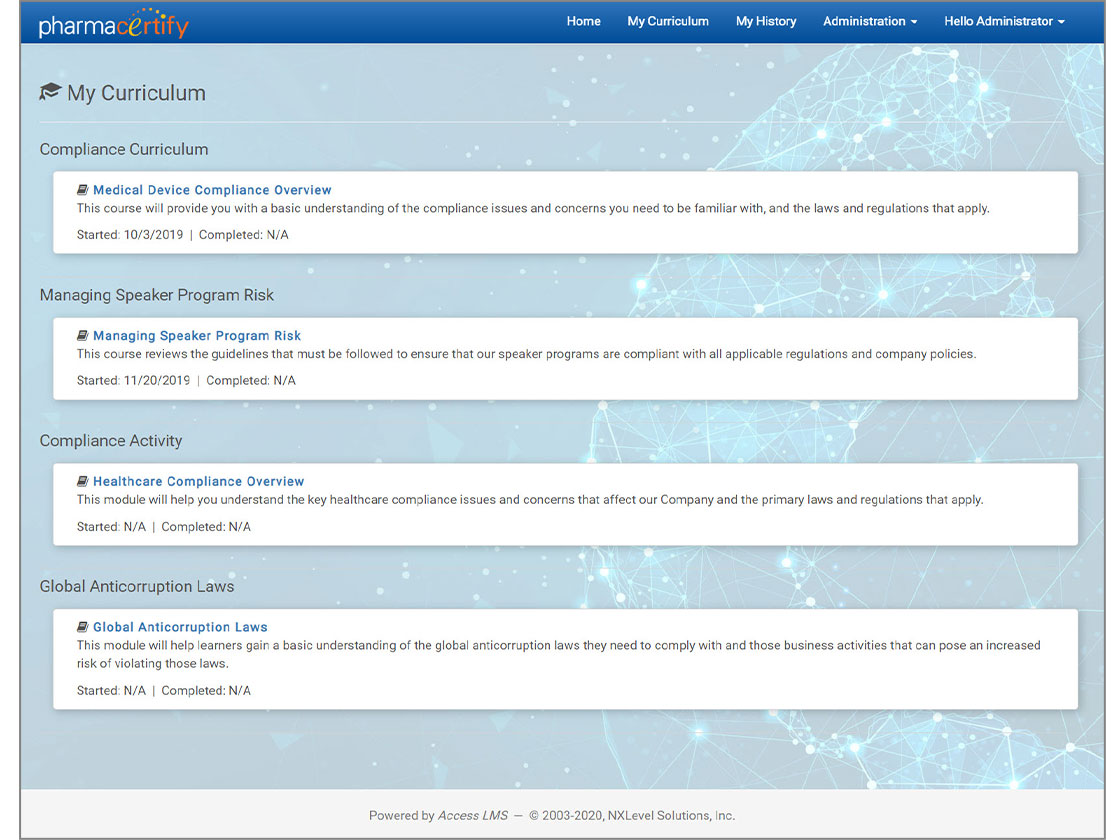Screen dimensions: 1120x840
Task: Open the Hello Administrator user menu
Action: (x=1003, y=21)
